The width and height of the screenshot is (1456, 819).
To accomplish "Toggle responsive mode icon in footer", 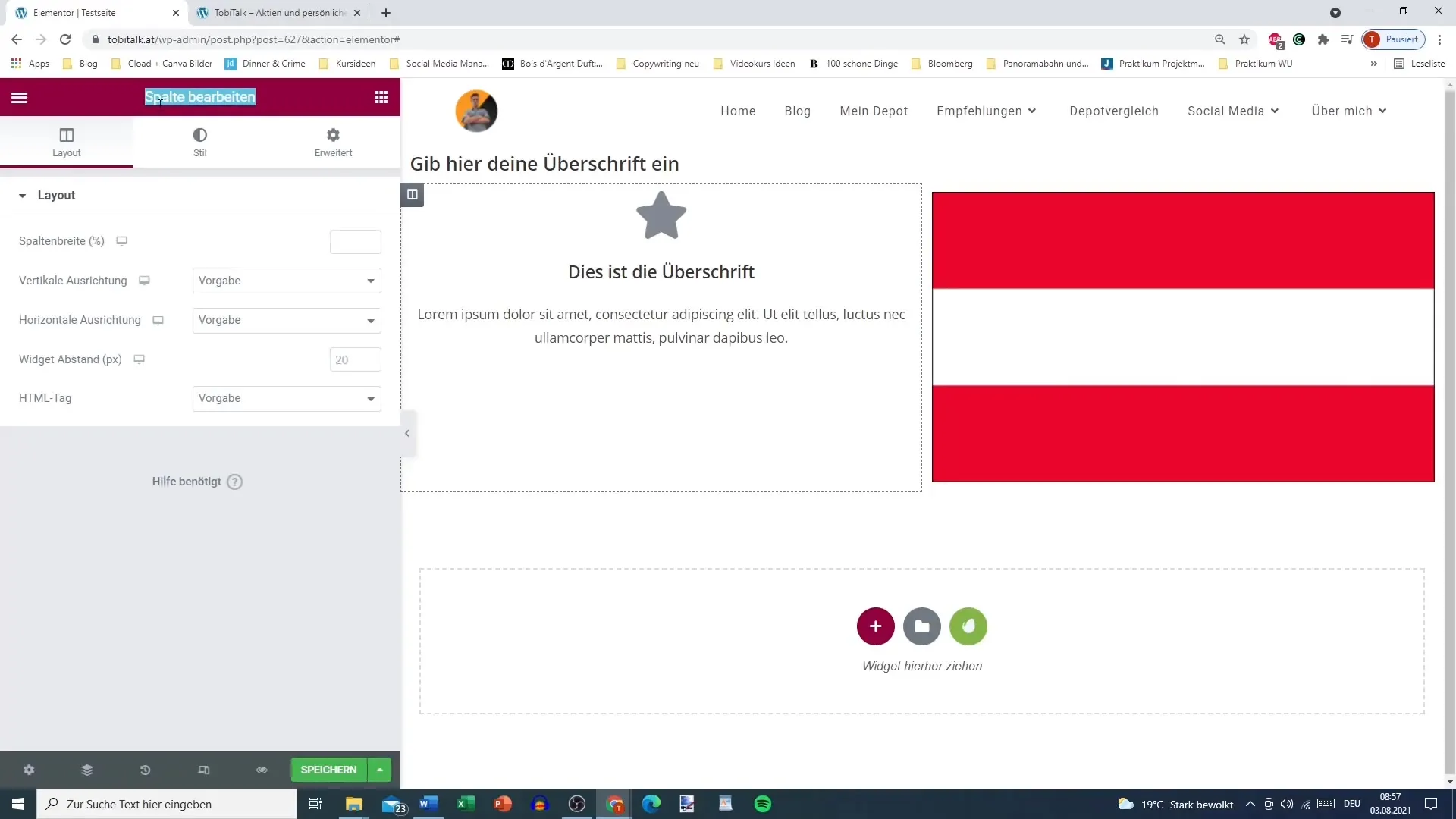I will (x=203, y=770).
